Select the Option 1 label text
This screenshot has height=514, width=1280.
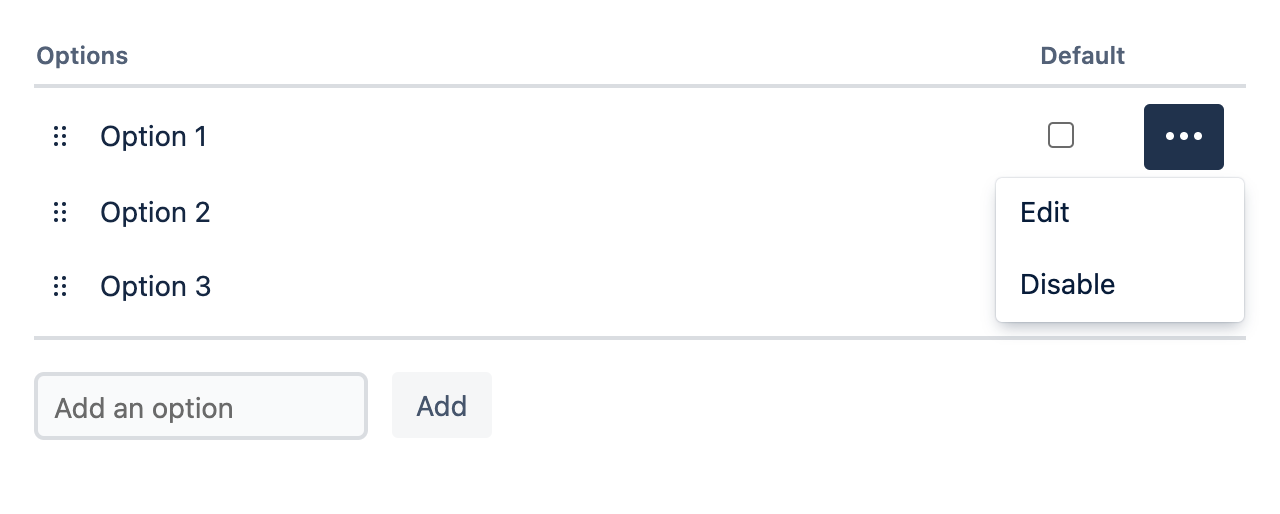click(153, 137)
